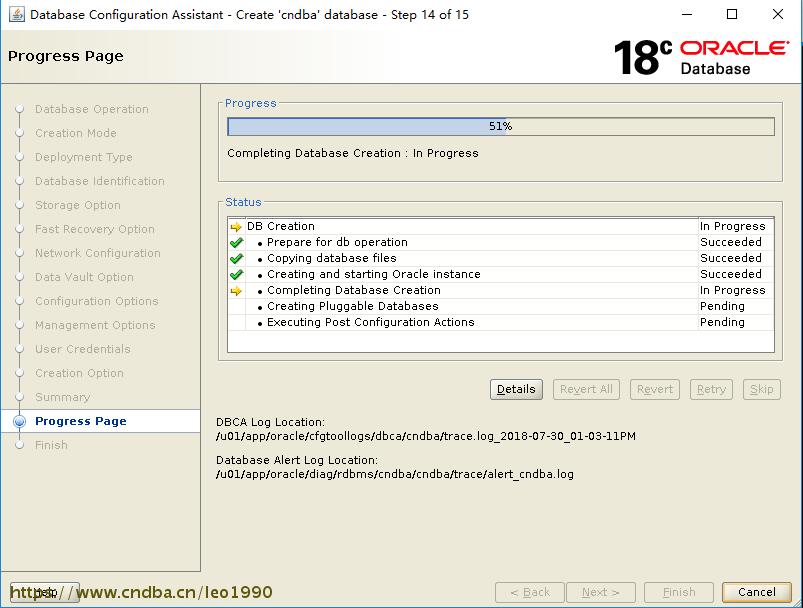
Task: Go to the previous step with Back
Action: (x=530, y=592)
